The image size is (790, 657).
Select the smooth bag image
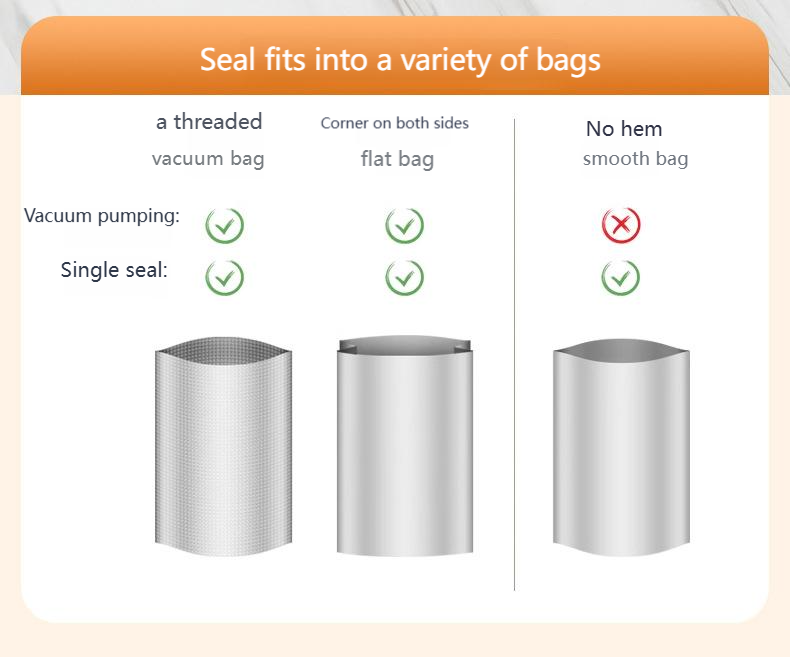click(x=621, y=450)
